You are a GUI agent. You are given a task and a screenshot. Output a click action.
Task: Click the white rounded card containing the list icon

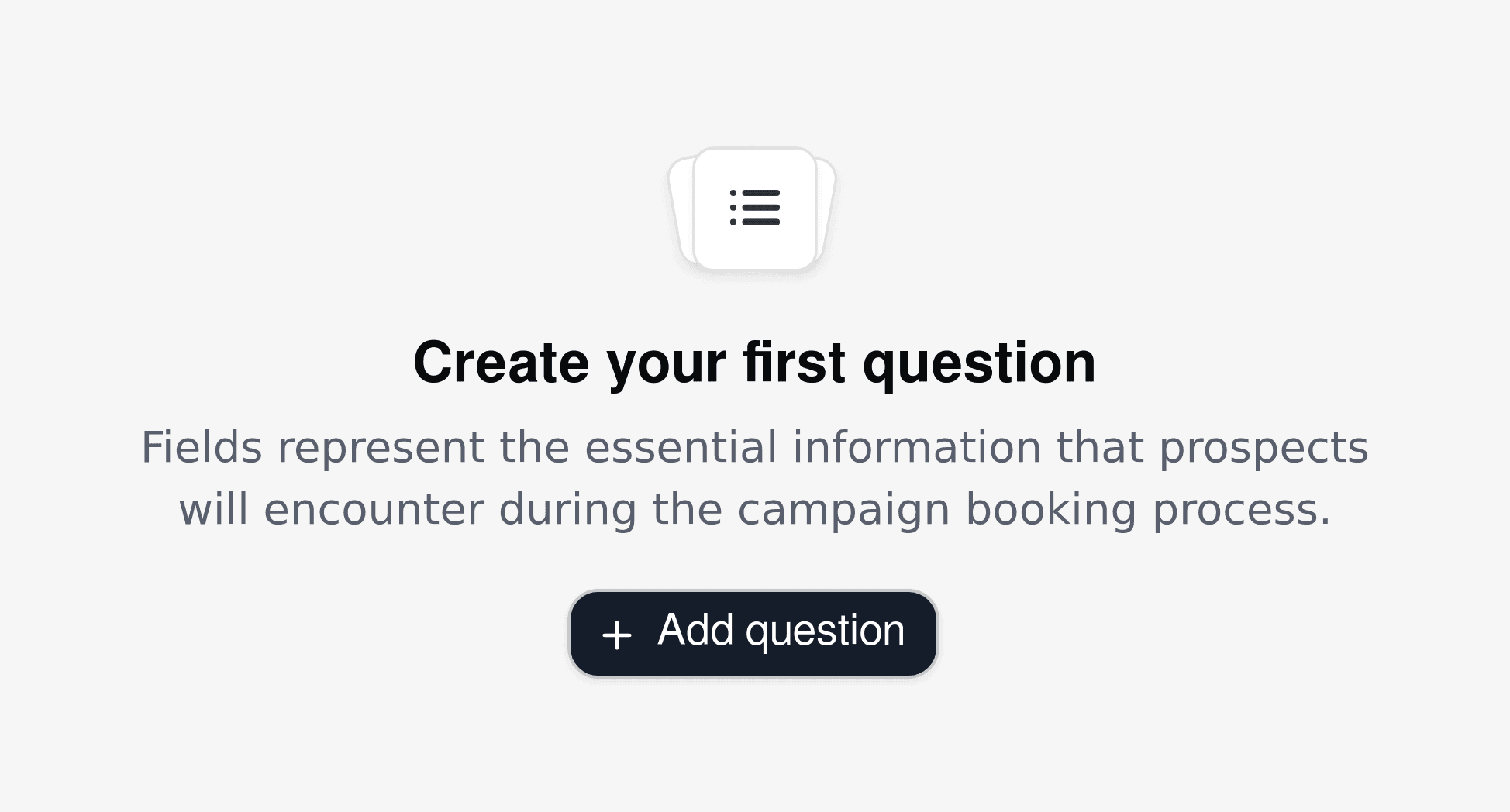[754, 209]
